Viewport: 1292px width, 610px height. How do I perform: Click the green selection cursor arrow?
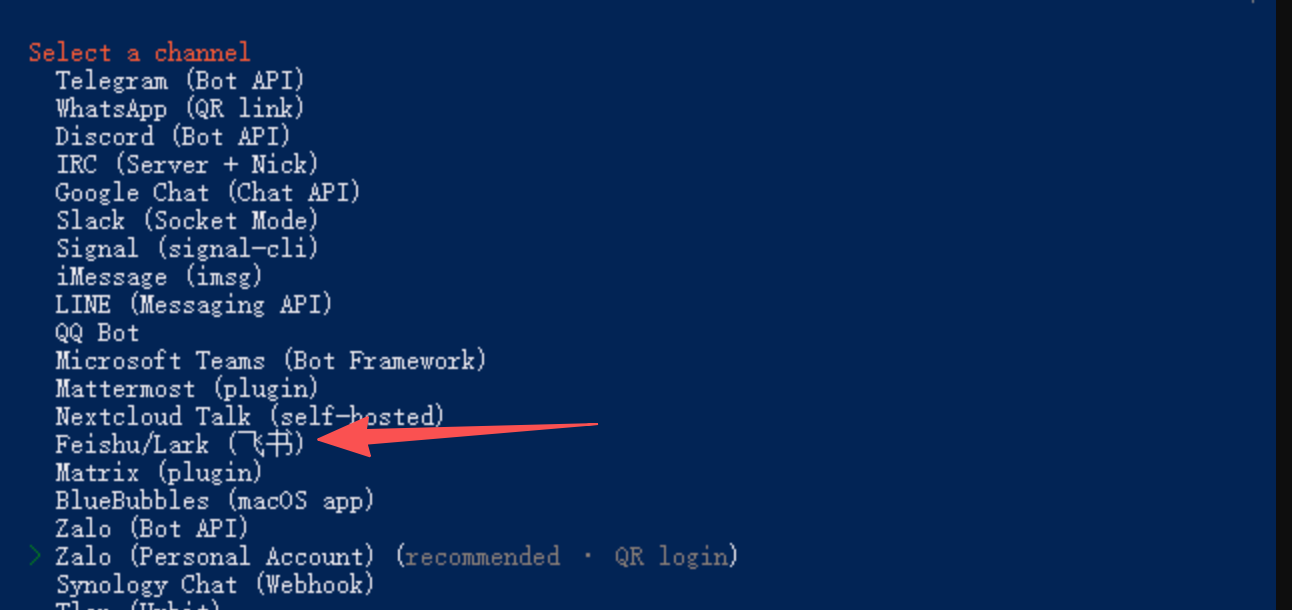(x=36, y=555)
